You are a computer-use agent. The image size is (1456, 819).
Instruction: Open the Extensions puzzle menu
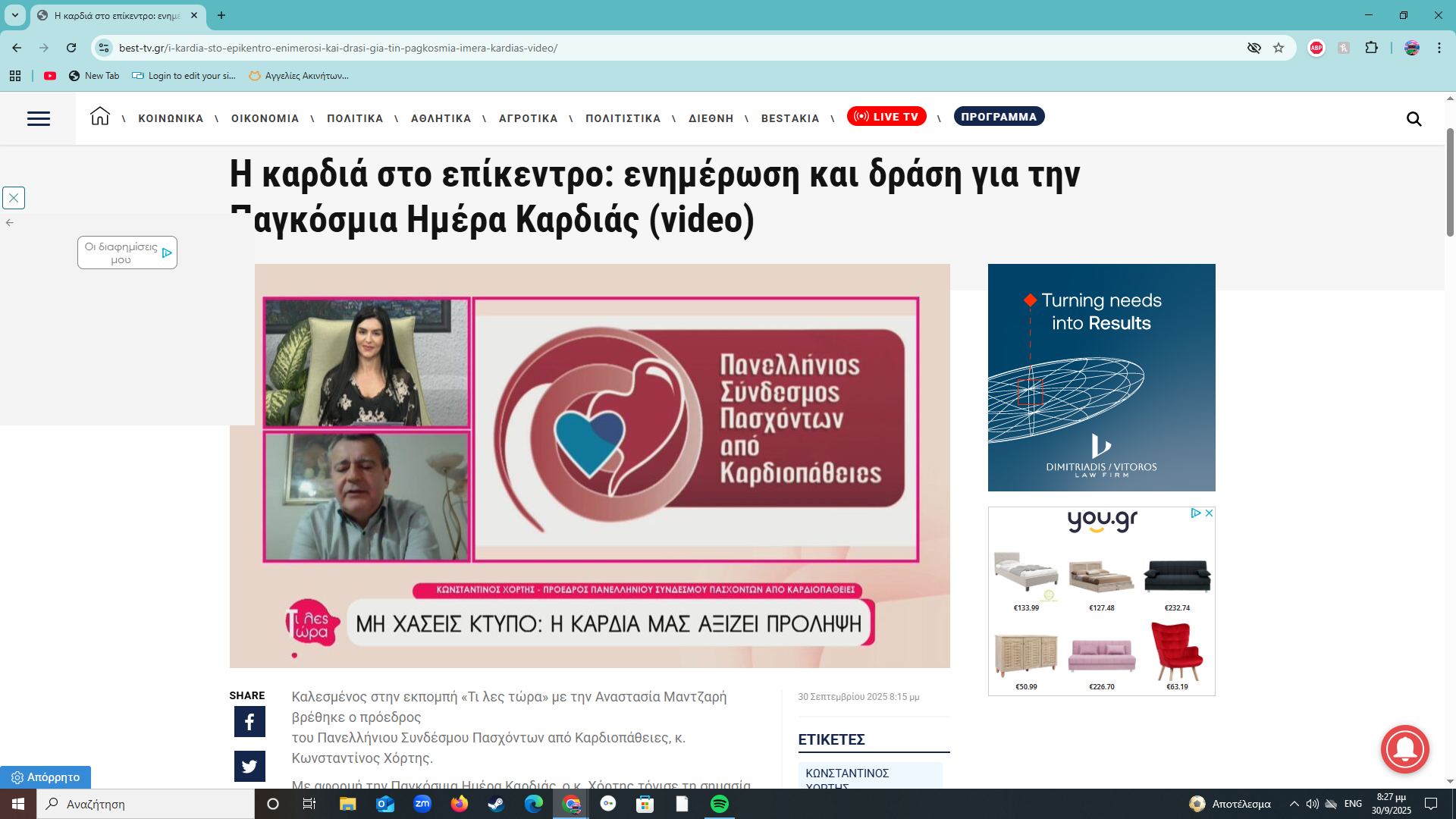pos(1371,48)
